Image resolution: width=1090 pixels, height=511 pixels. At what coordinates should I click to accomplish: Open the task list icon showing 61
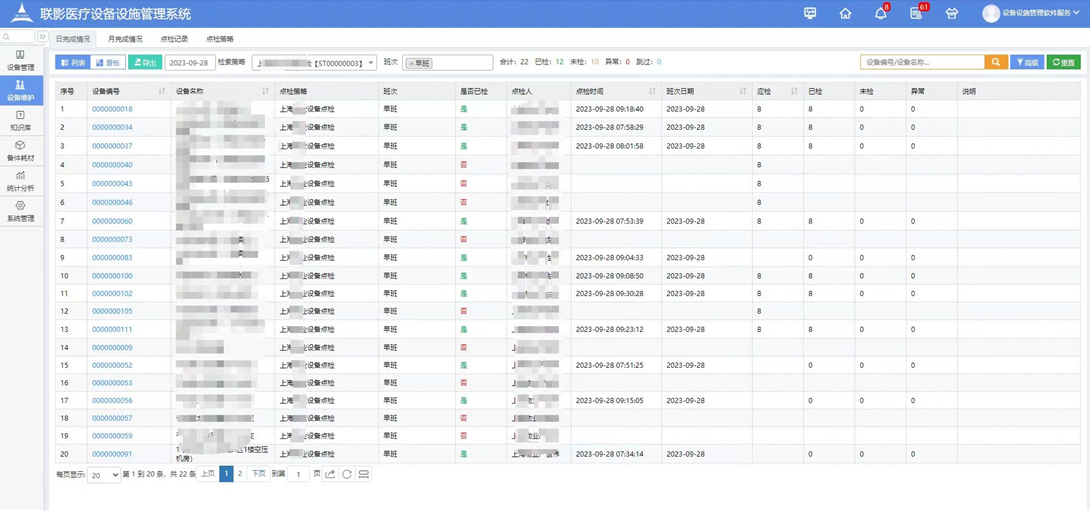[x=916, y=14]
